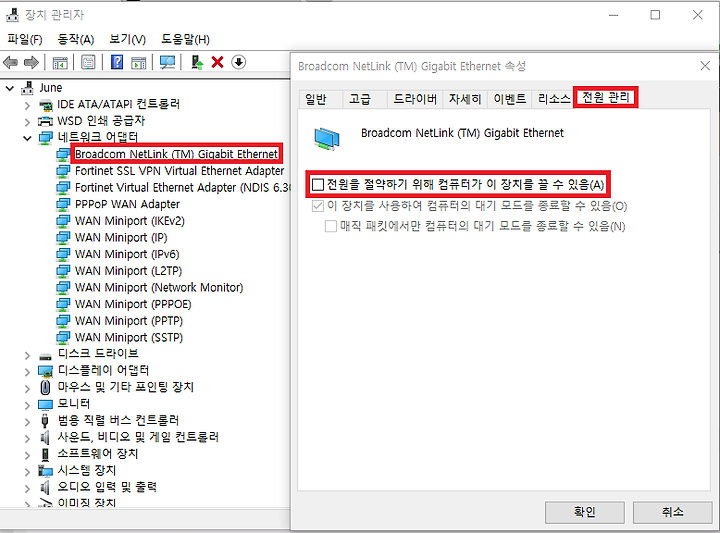Click the IDE ATA/ATAPI 컨트롤러 icon
This screenshot has height=533, width=720.
(x=45, y=105)
